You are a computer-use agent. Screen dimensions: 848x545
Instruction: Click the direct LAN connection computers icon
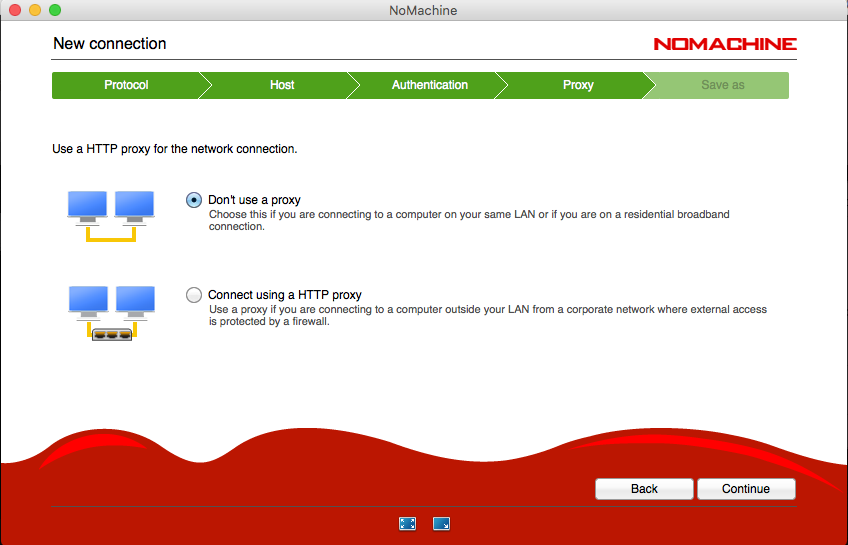111,216
